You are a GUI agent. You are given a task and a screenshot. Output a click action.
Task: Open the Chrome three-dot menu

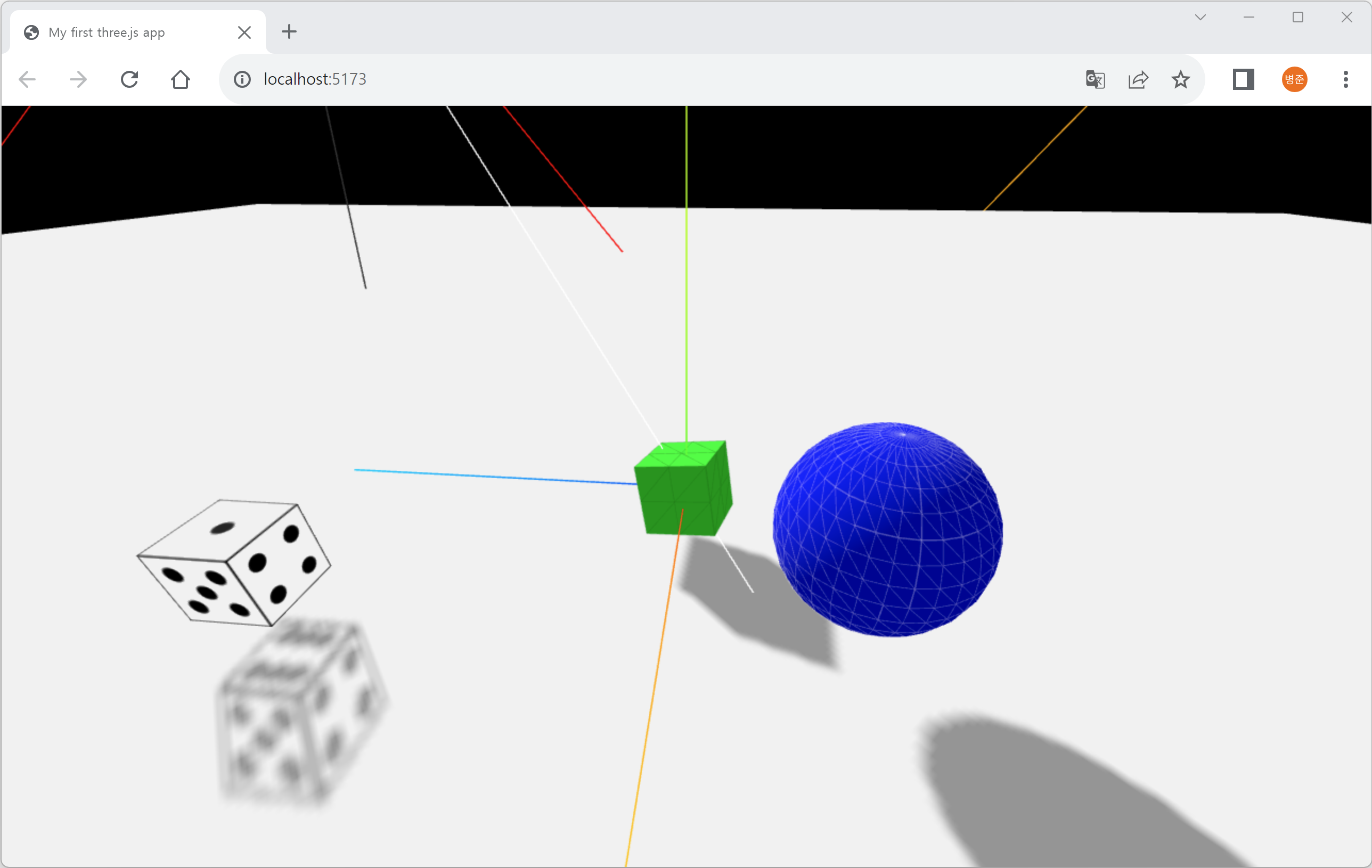pyautogui.click(x=1346, y=79)
